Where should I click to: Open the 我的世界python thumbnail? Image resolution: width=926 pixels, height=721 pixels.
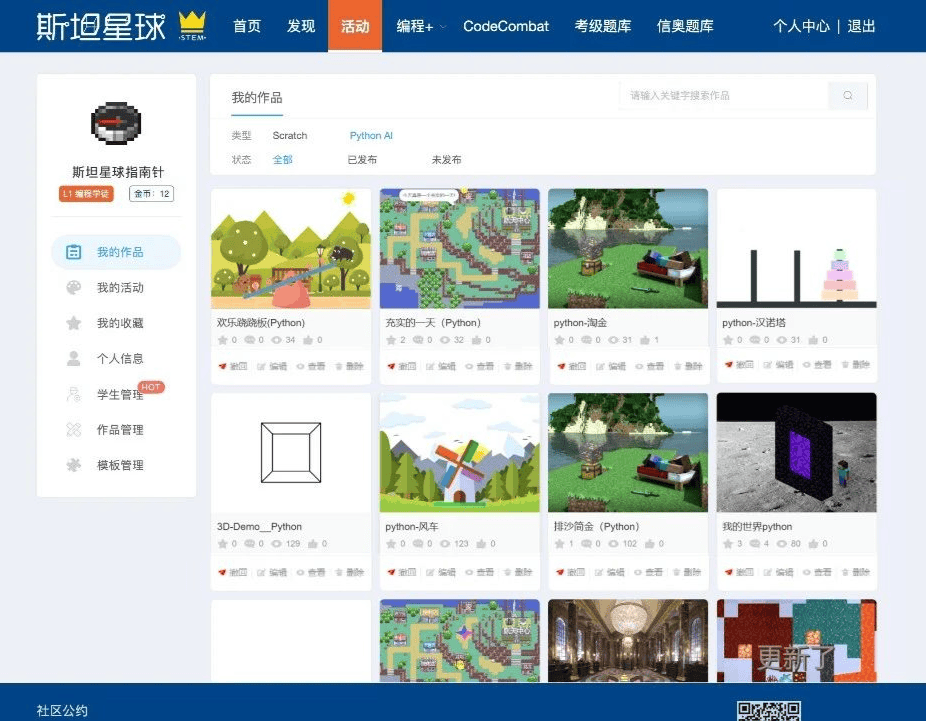(796, 452)
